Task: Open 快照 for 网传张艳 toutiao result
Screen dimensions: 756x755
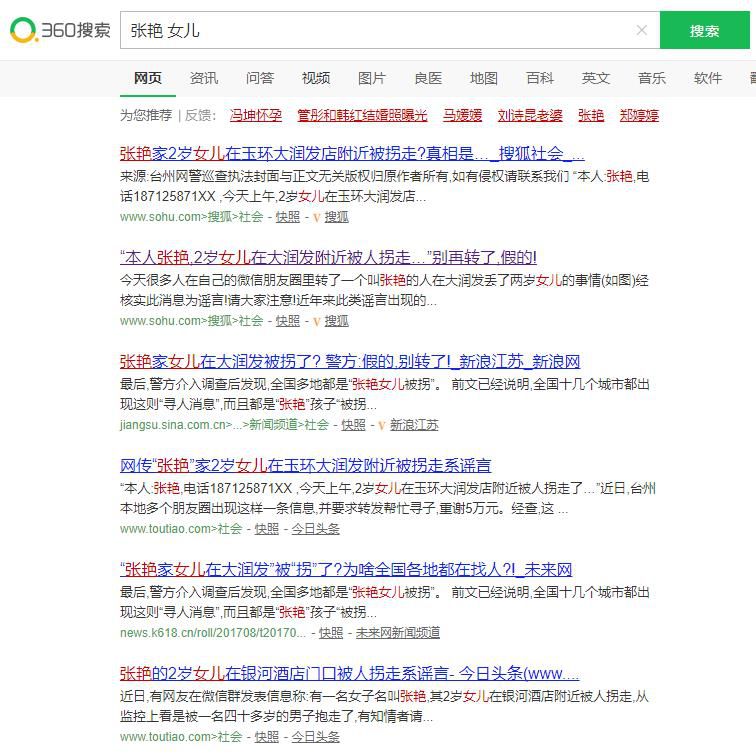Action: click(266, 529)
